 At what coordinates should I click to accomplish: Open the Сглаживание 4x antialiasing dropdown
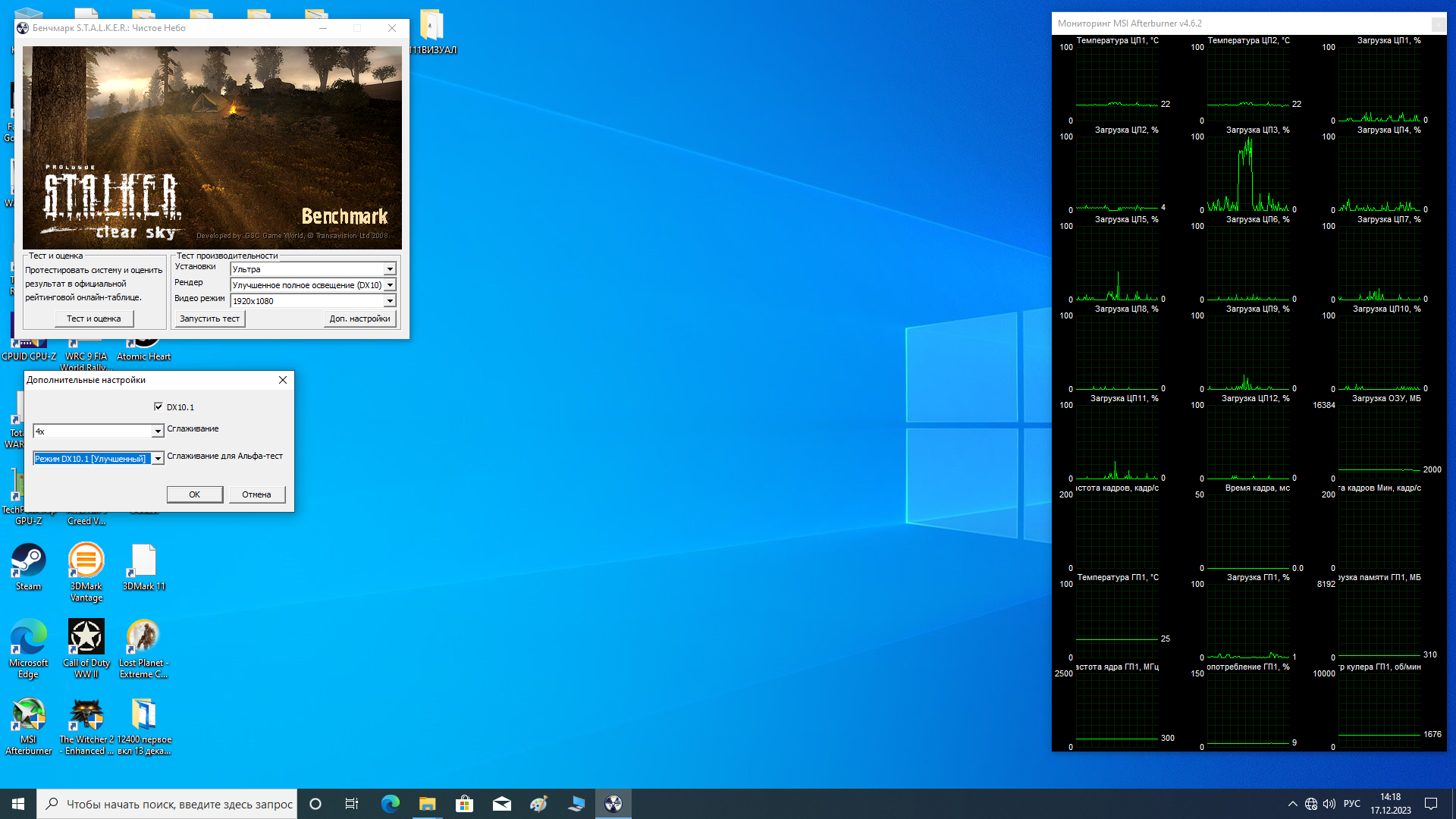pos(158,431)
